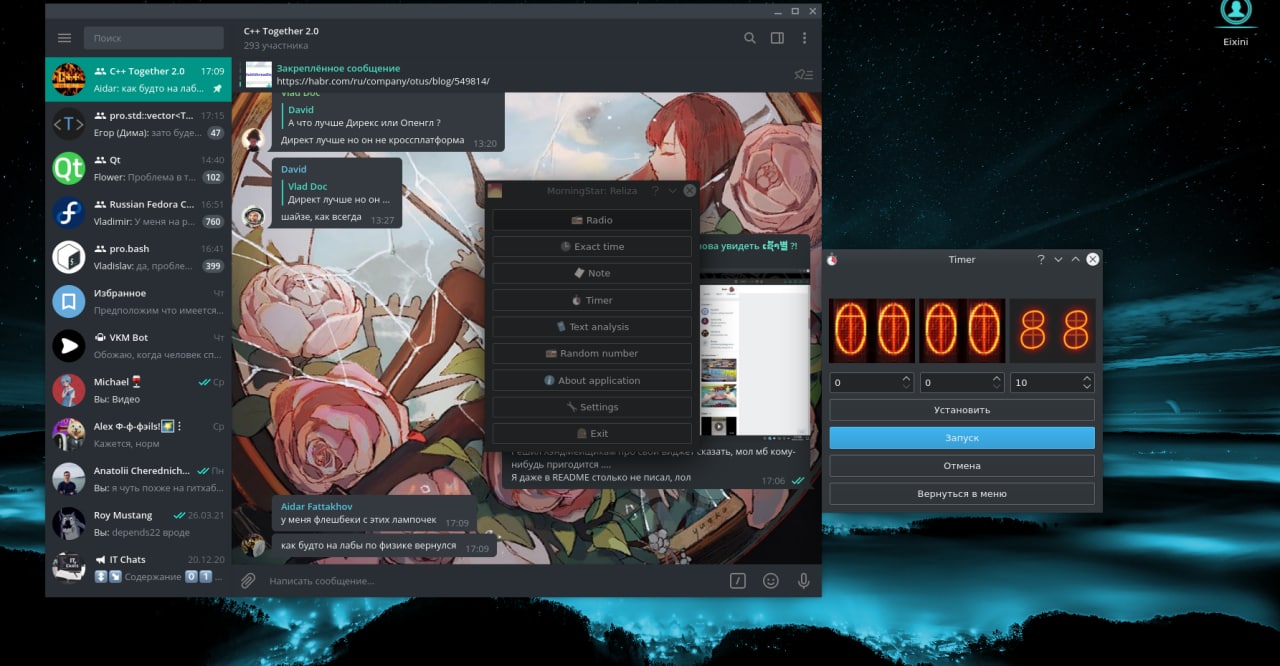The image size is (1280, 666).
Task: Click the pro.bash chat avatar
Action: tap(69, 256)
